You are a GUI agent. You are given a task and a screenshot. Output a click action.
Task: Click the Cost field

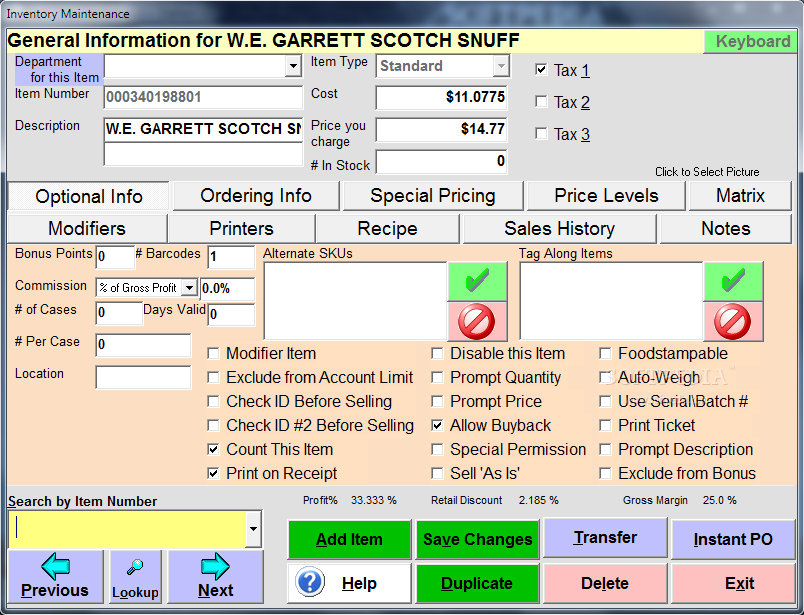[441, 97]
